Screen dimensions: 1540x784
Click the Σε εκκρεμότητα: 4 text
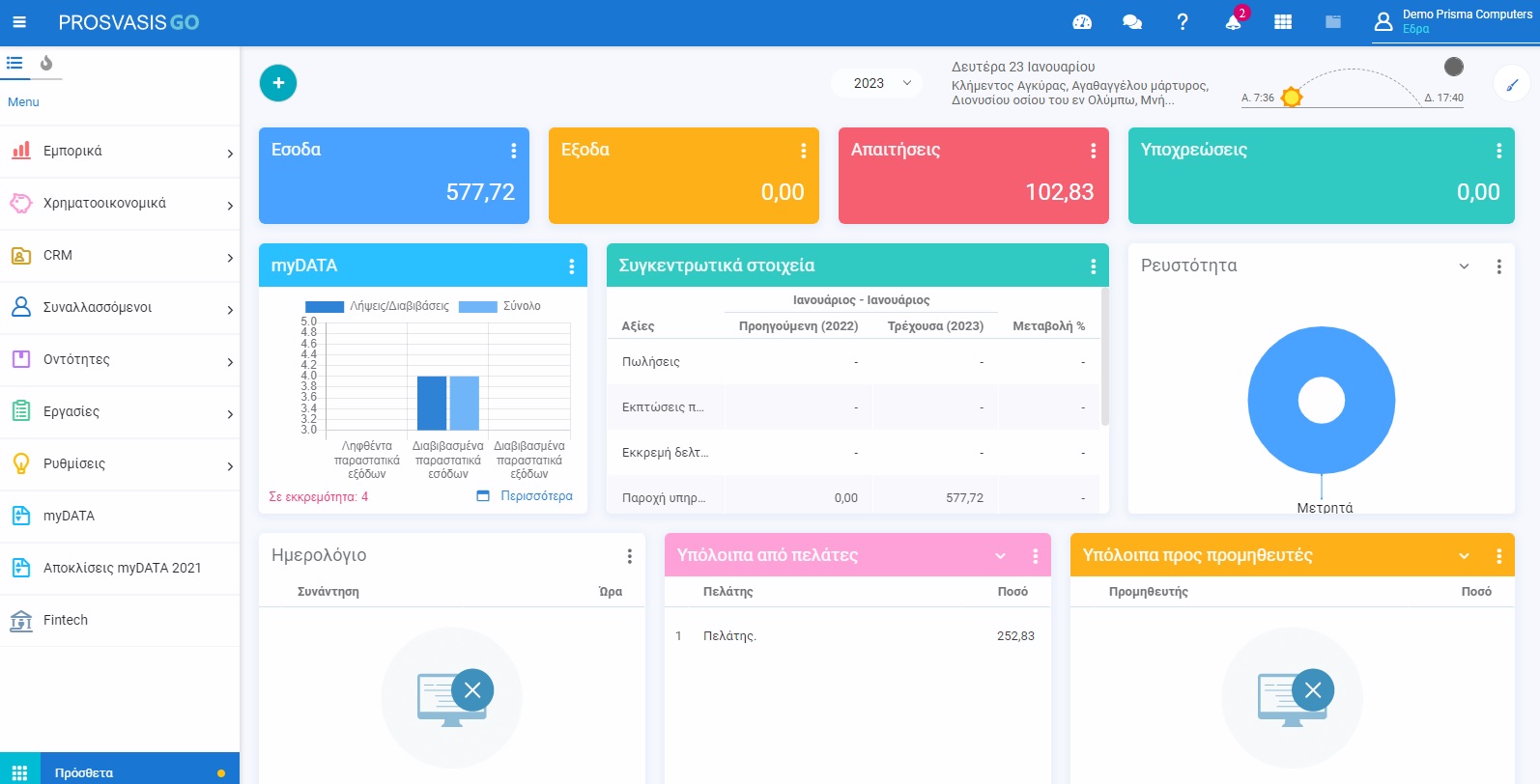click(x=318, y=497)
